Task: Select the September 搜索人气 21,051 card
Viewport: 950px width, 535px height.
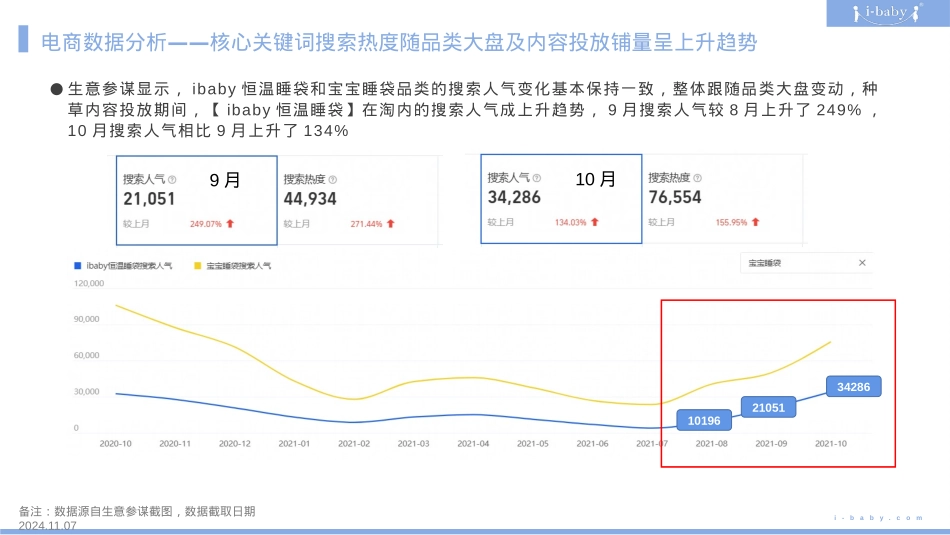Action: click(197, 201)
